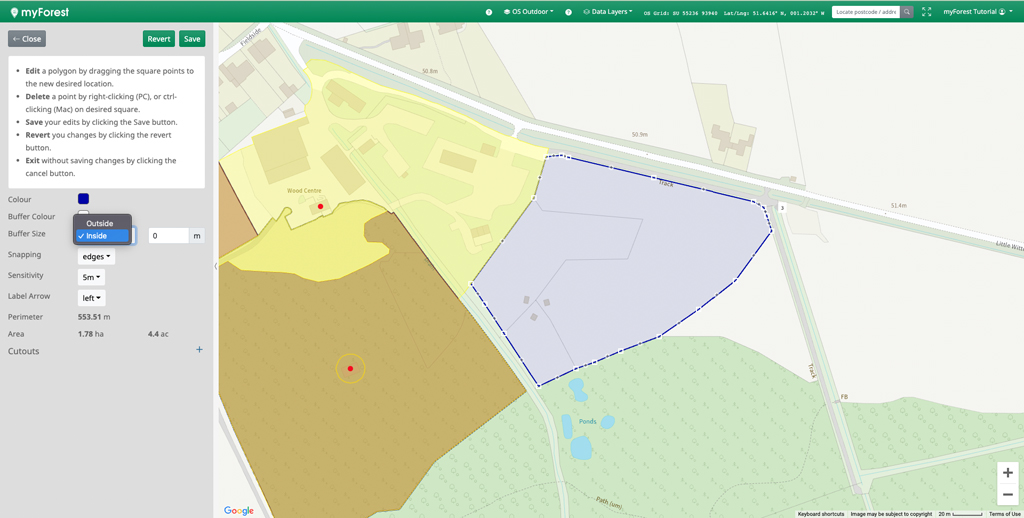1024x518 pixels.
Task: Click the red point at Wood Centre
Action: [x=320, y=207]
